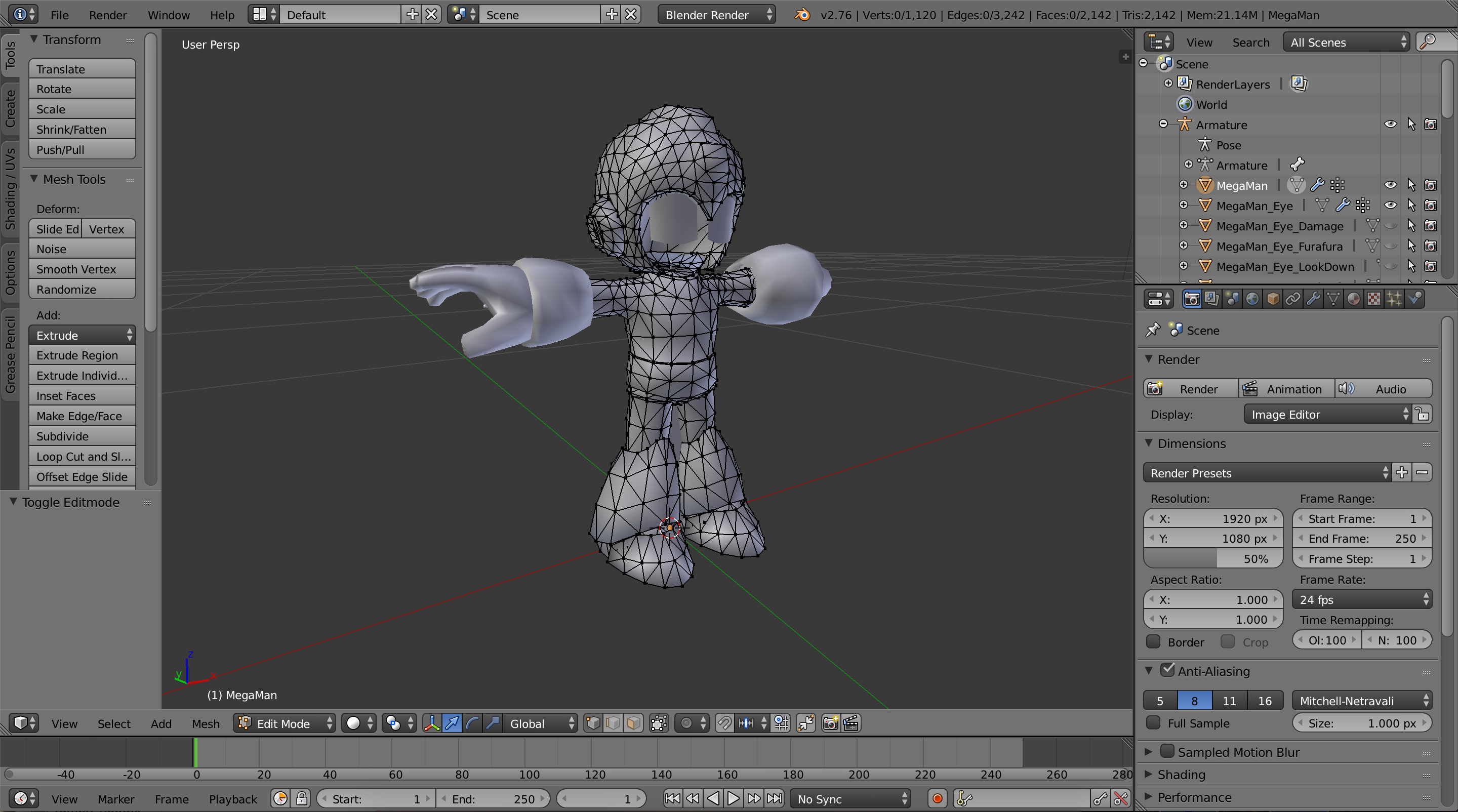This screenshot has width=1458, height=812.
Task: Click OpenGL render active viewport camera icon
Action: 830,723
